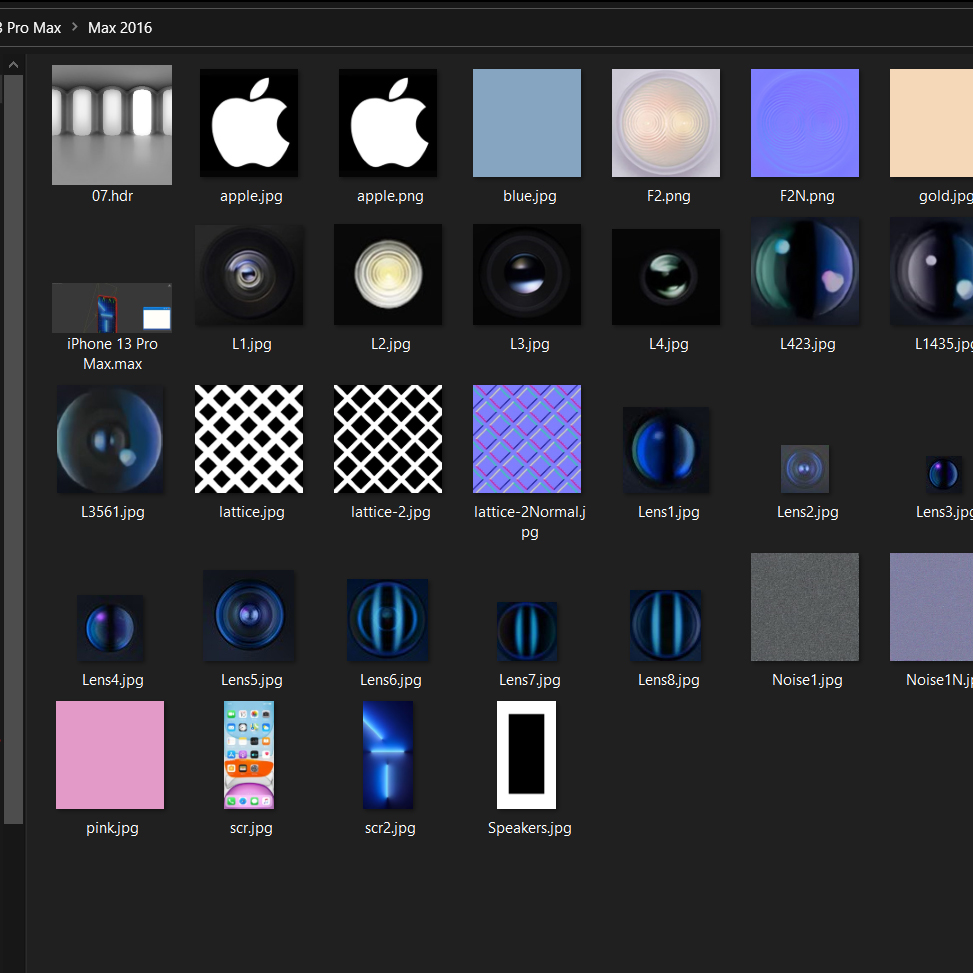Select the Lens8.jpg file
Screen dimensions: 973x973
666,626
